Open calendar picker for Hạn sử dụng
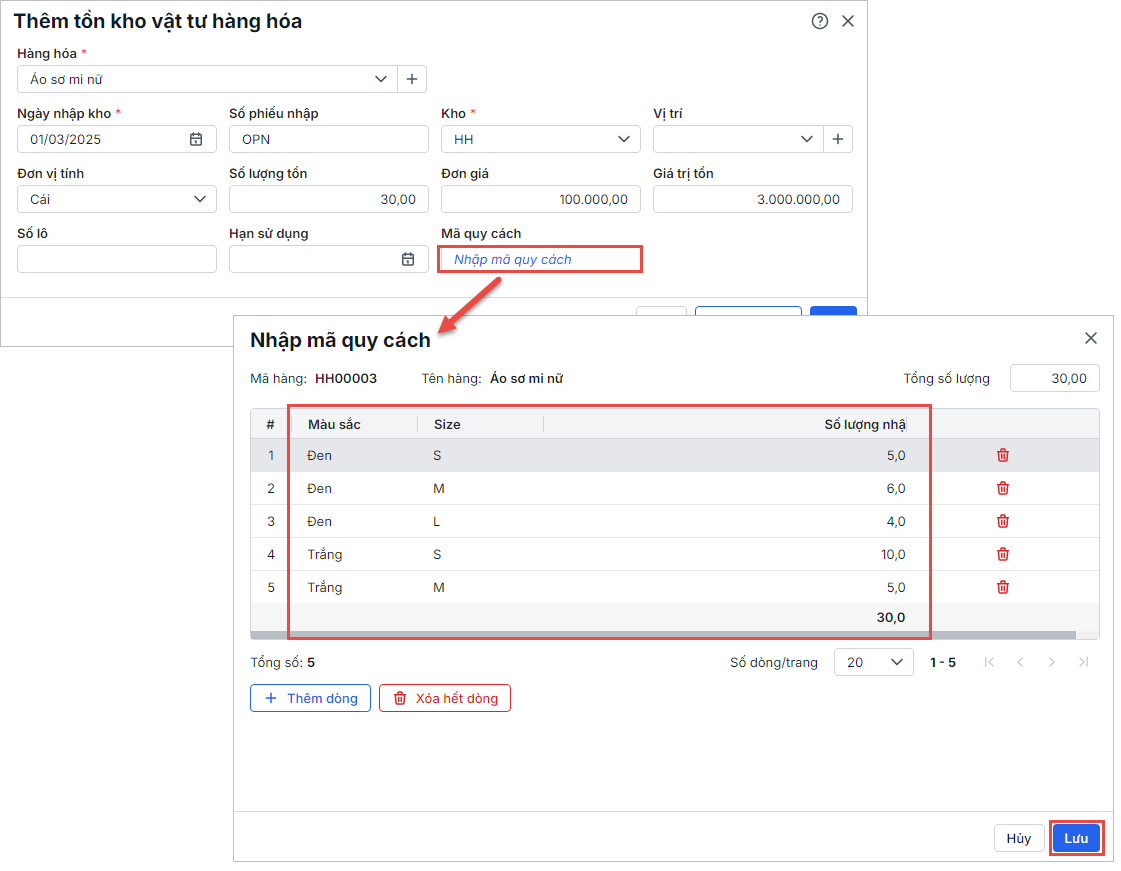 tap(408, 259)
